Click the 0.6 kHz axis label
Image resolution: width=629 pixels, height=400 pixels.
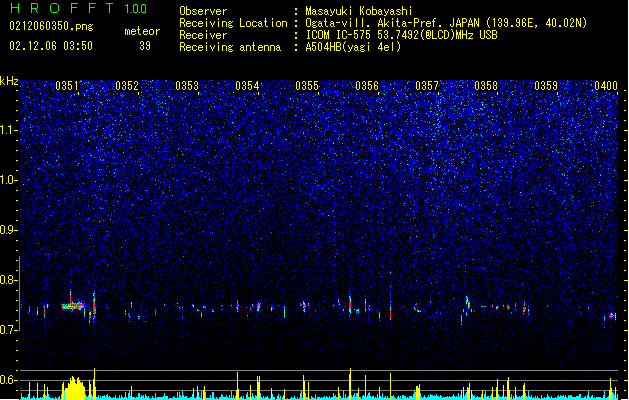[9, 380]
